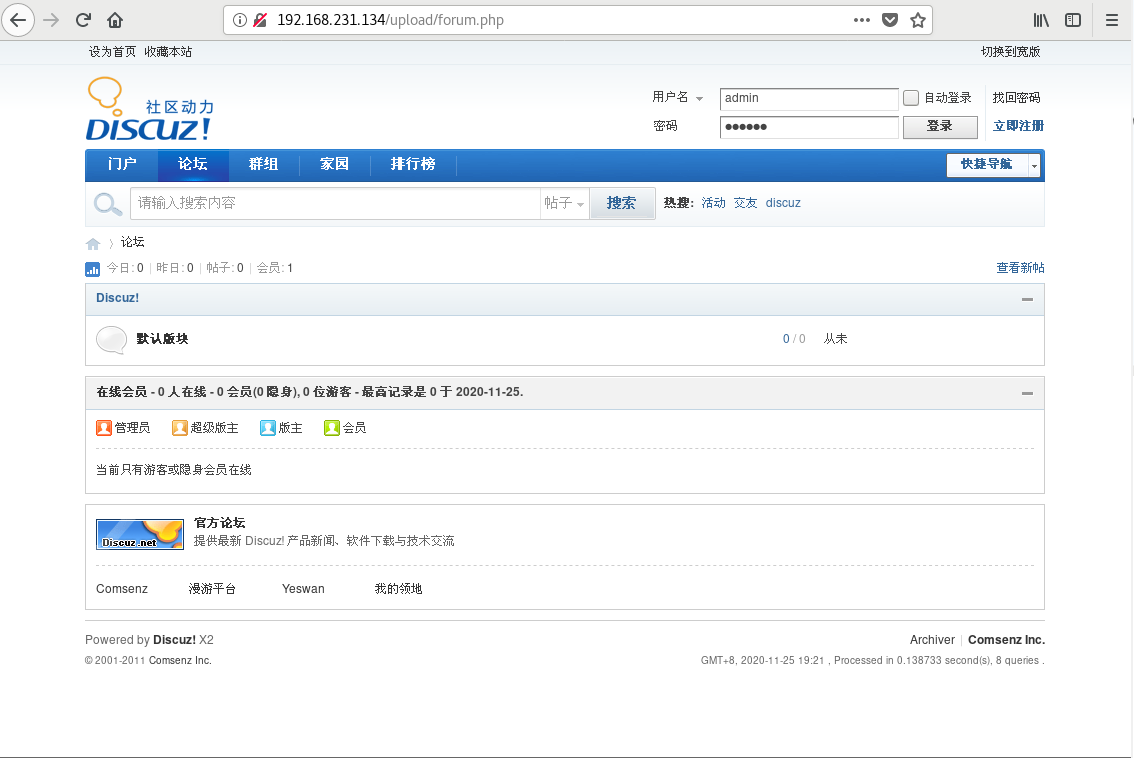Click the magnifier search icon
The image size is (1134, 758).
(x=107, y=202)
